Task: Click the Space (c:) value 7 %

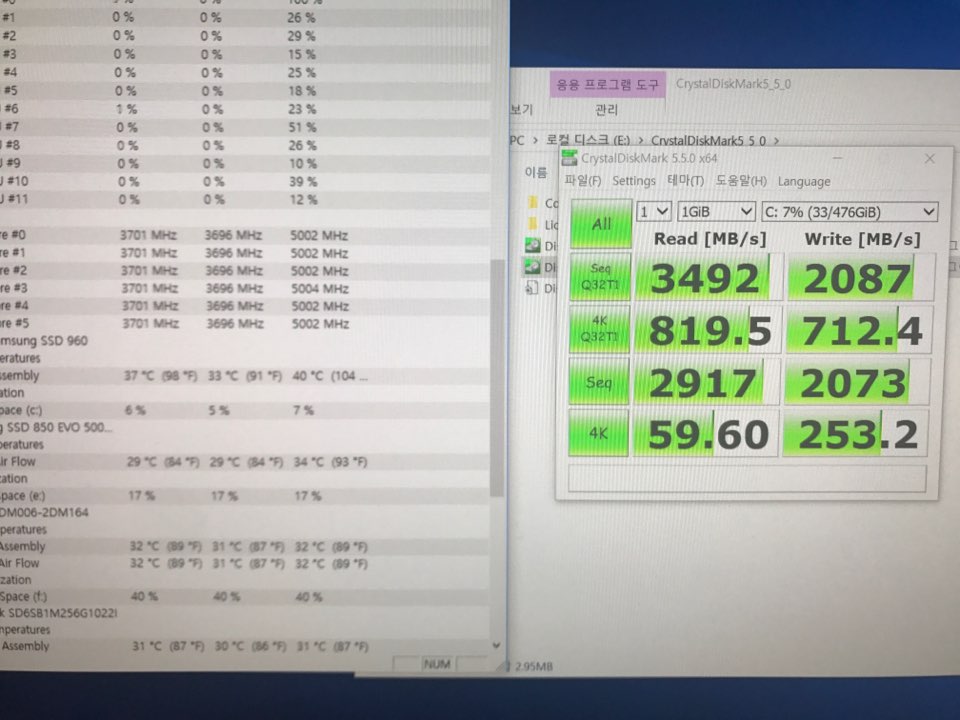Action: [x=303, y=410]
